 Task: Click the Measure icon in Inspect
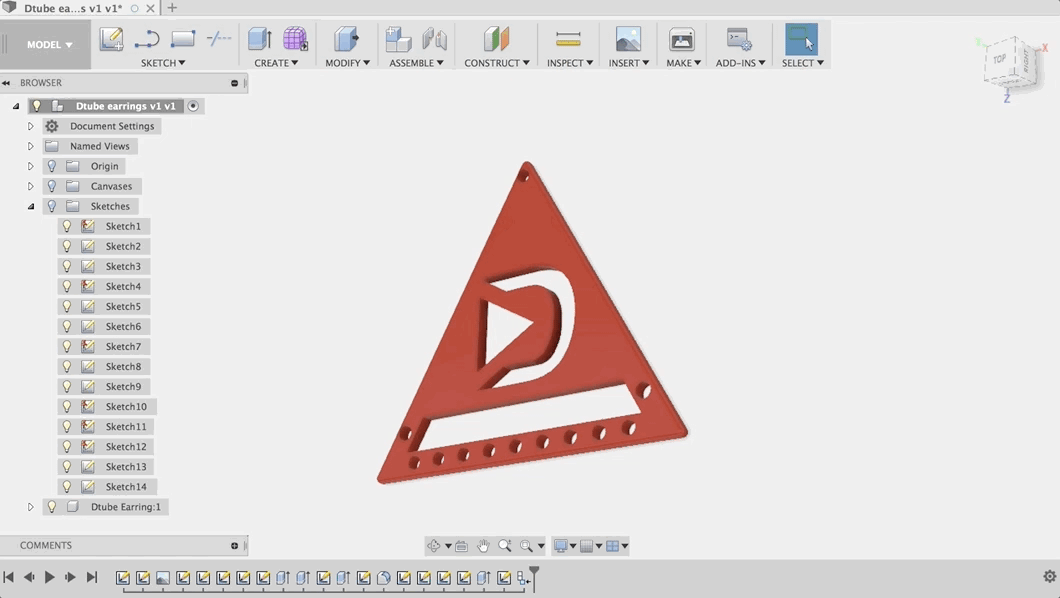[x=569, y=39]
